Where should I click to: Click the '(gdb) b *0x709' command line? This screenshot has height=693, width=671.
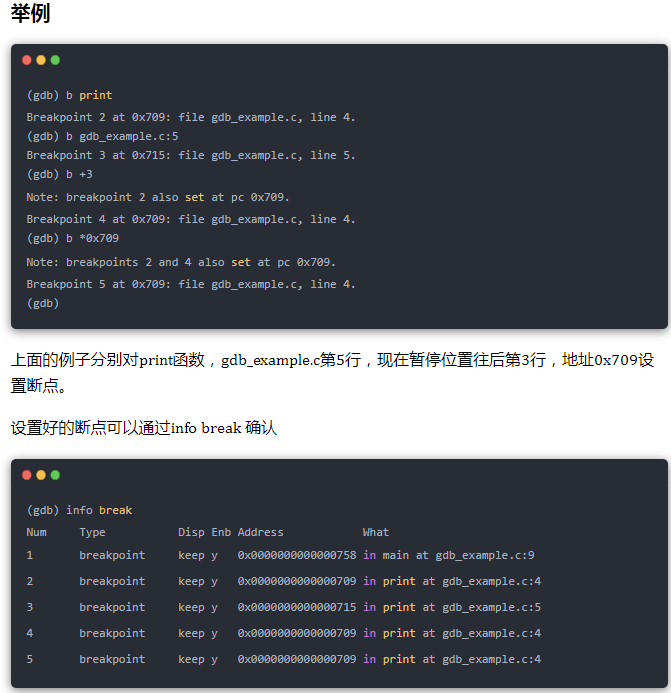(x=73, y=238)
